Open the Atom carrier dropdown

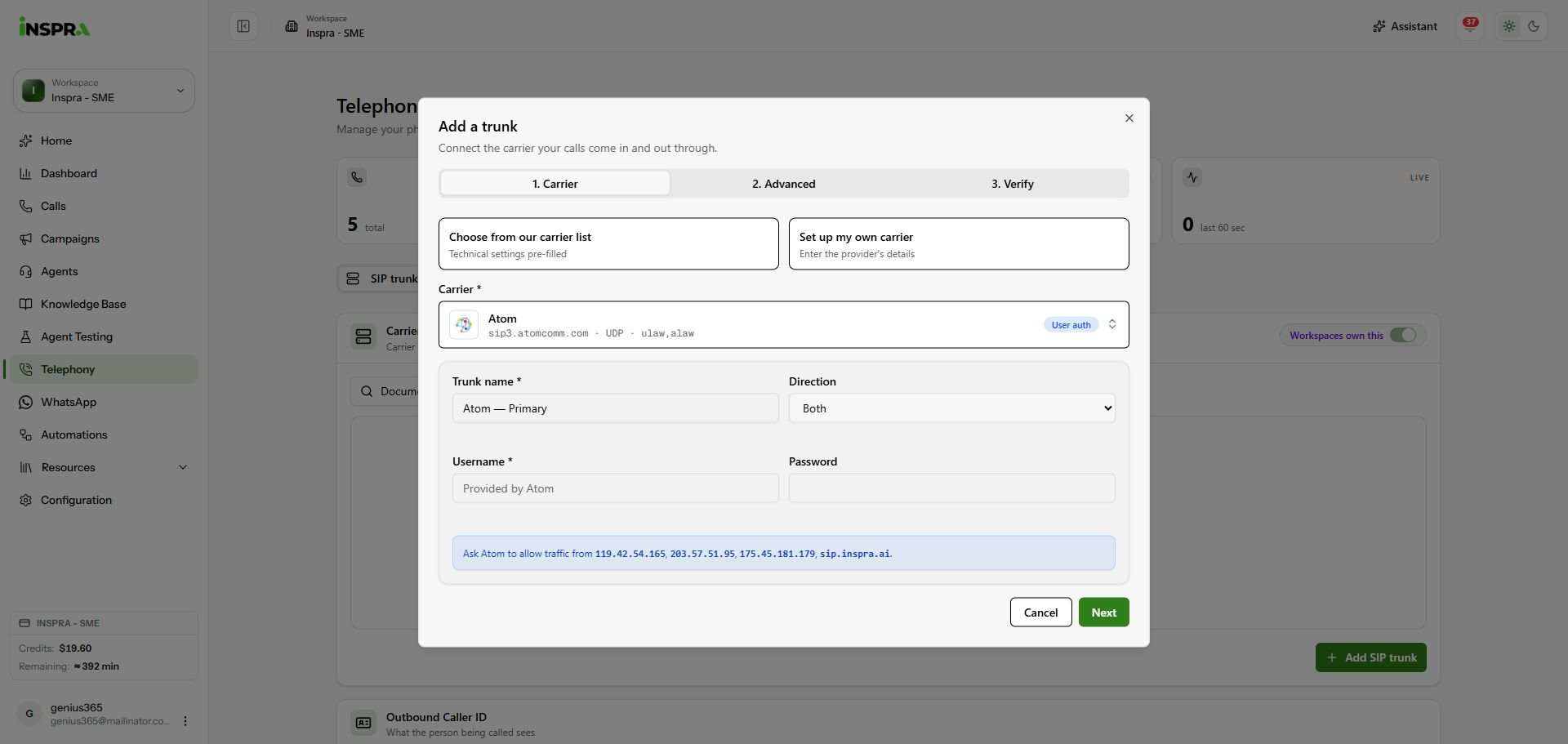pyautogui.click(x=783, y=325)
